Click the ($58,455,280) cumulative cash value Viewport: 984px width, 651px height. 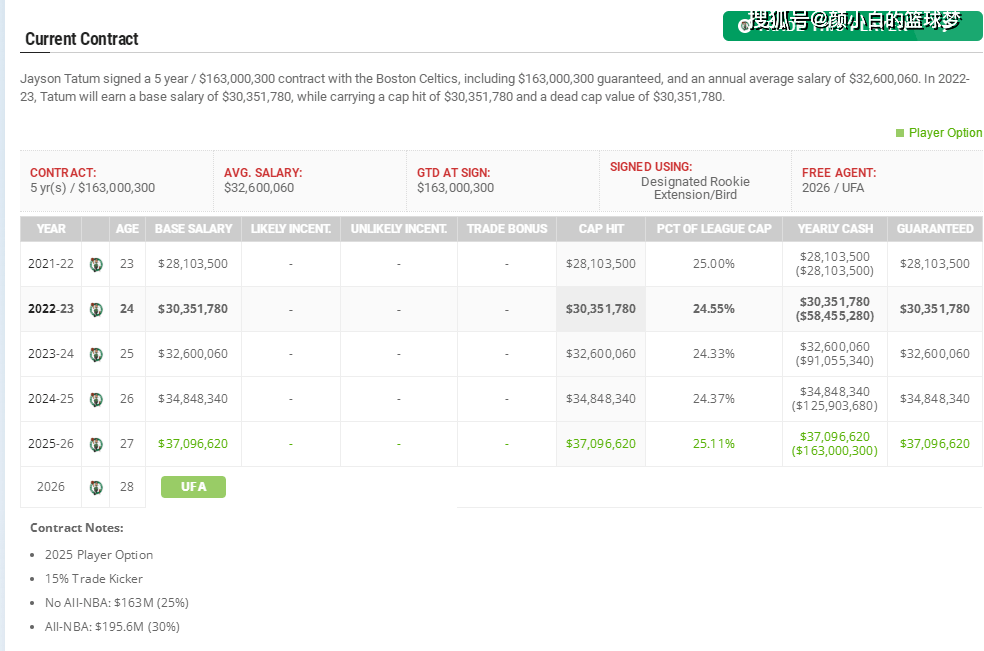point(835,316)
